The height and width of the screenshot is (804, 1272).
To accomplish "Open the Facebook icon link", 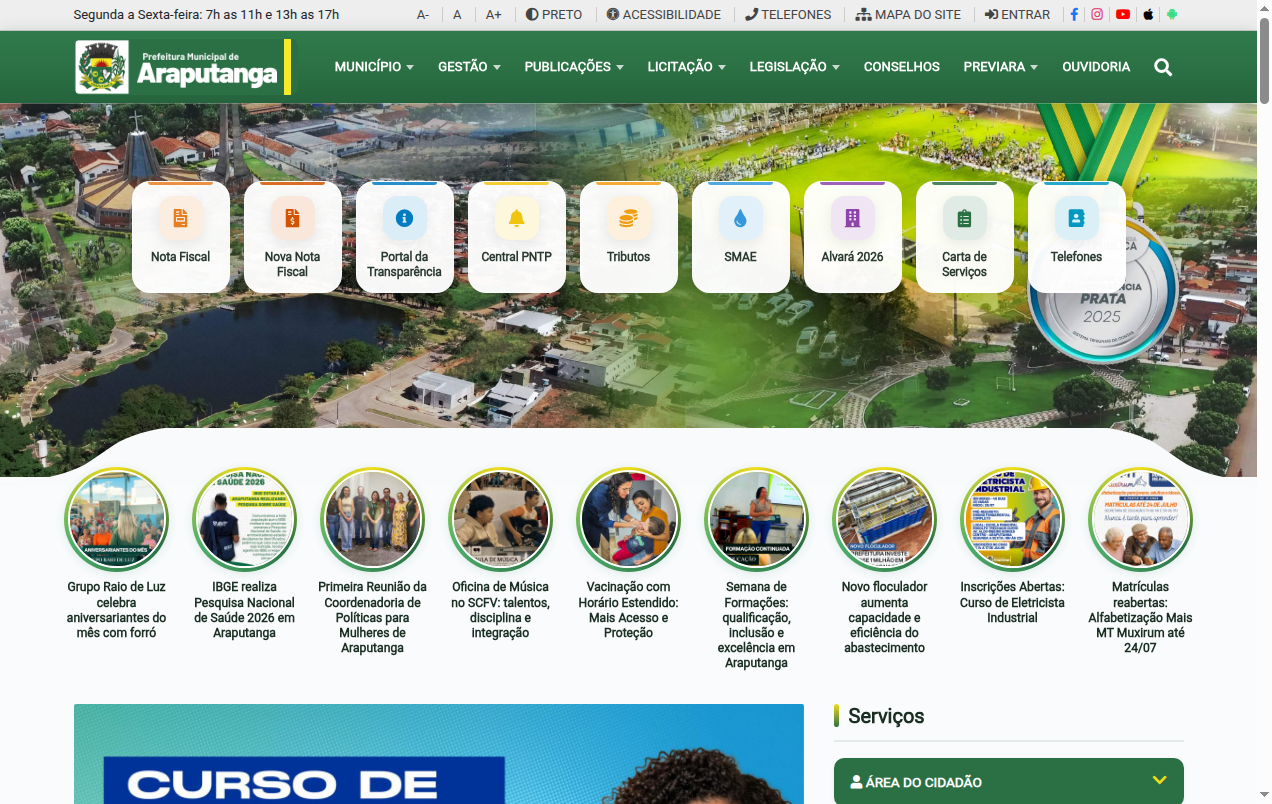I will click(1074, 15).
